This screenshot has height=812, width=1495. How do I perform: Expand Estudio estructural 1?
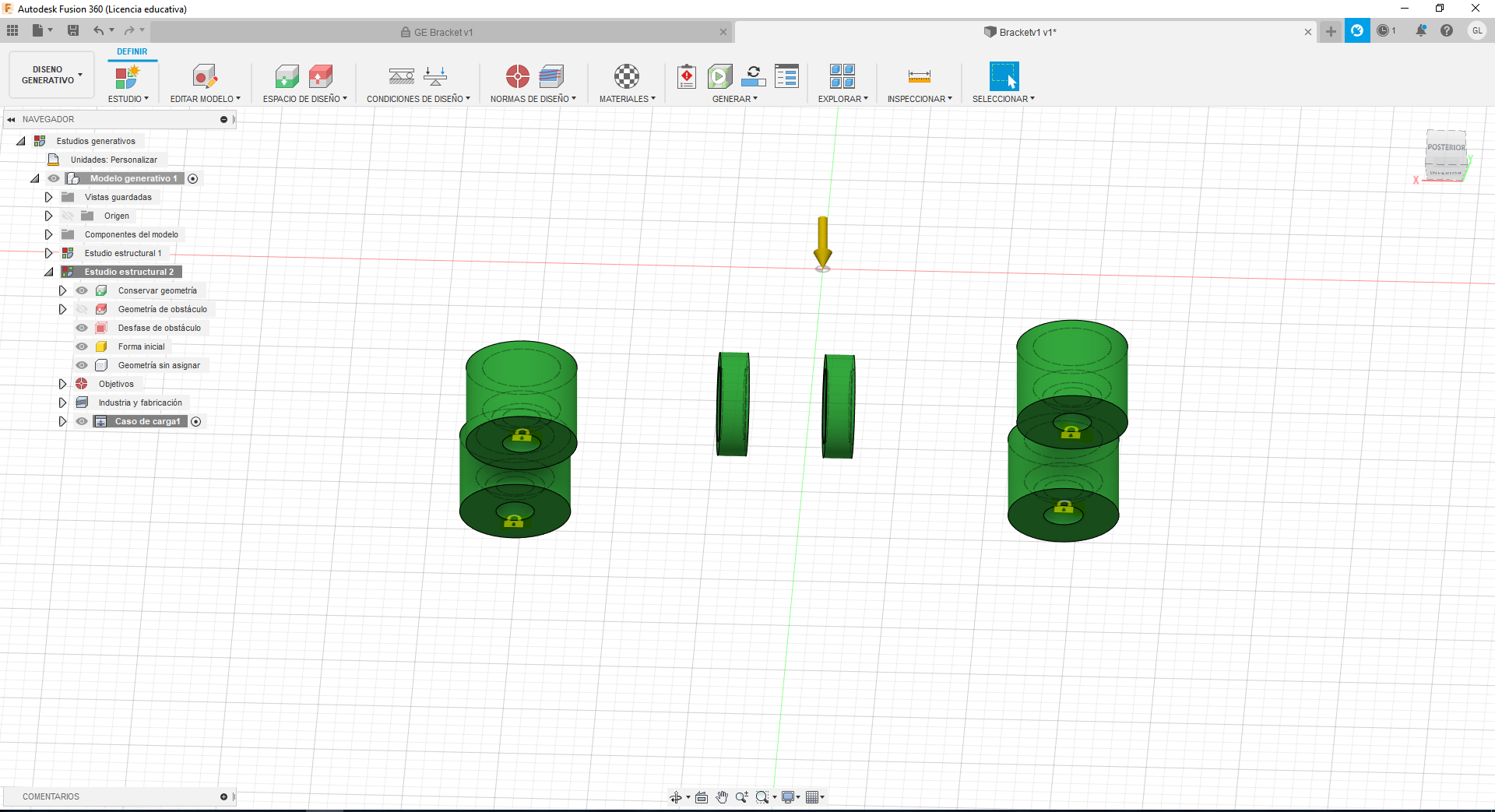(48, 253)
